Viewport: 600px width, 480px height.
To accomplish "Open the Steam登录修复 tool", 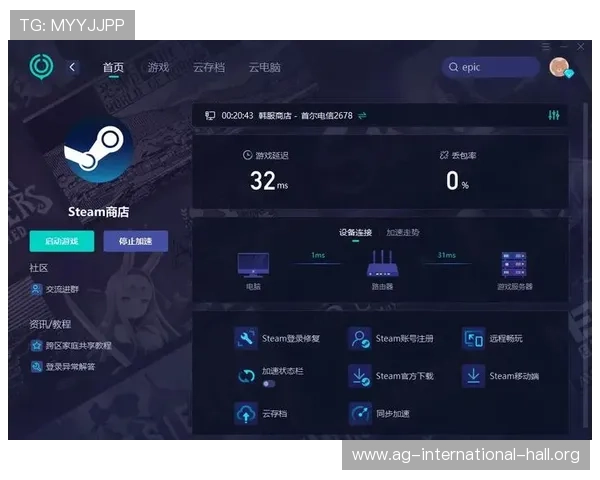I will point(277,339).
